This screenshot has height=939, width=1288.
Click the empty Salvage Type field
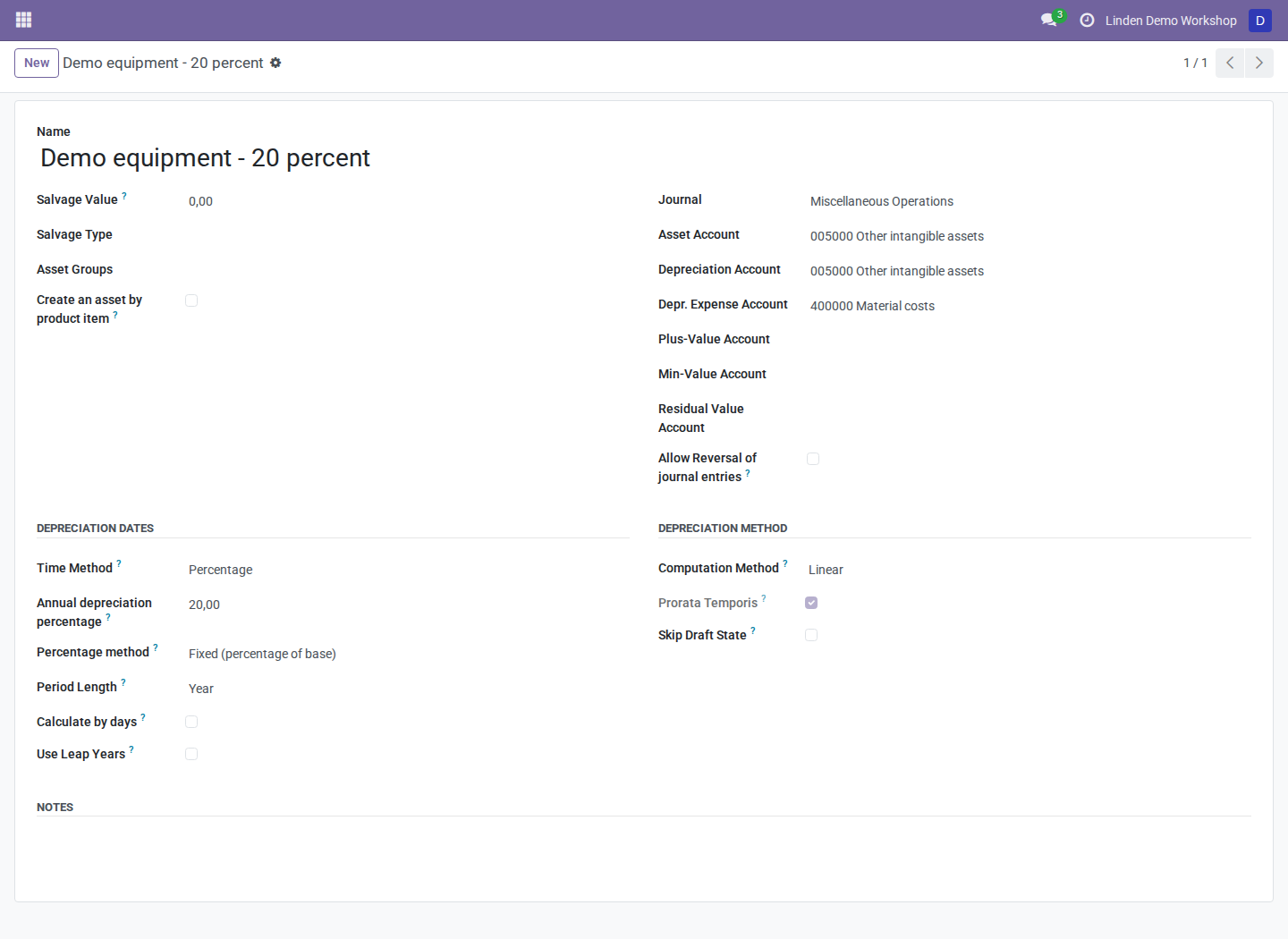click(x=407, y=236)
